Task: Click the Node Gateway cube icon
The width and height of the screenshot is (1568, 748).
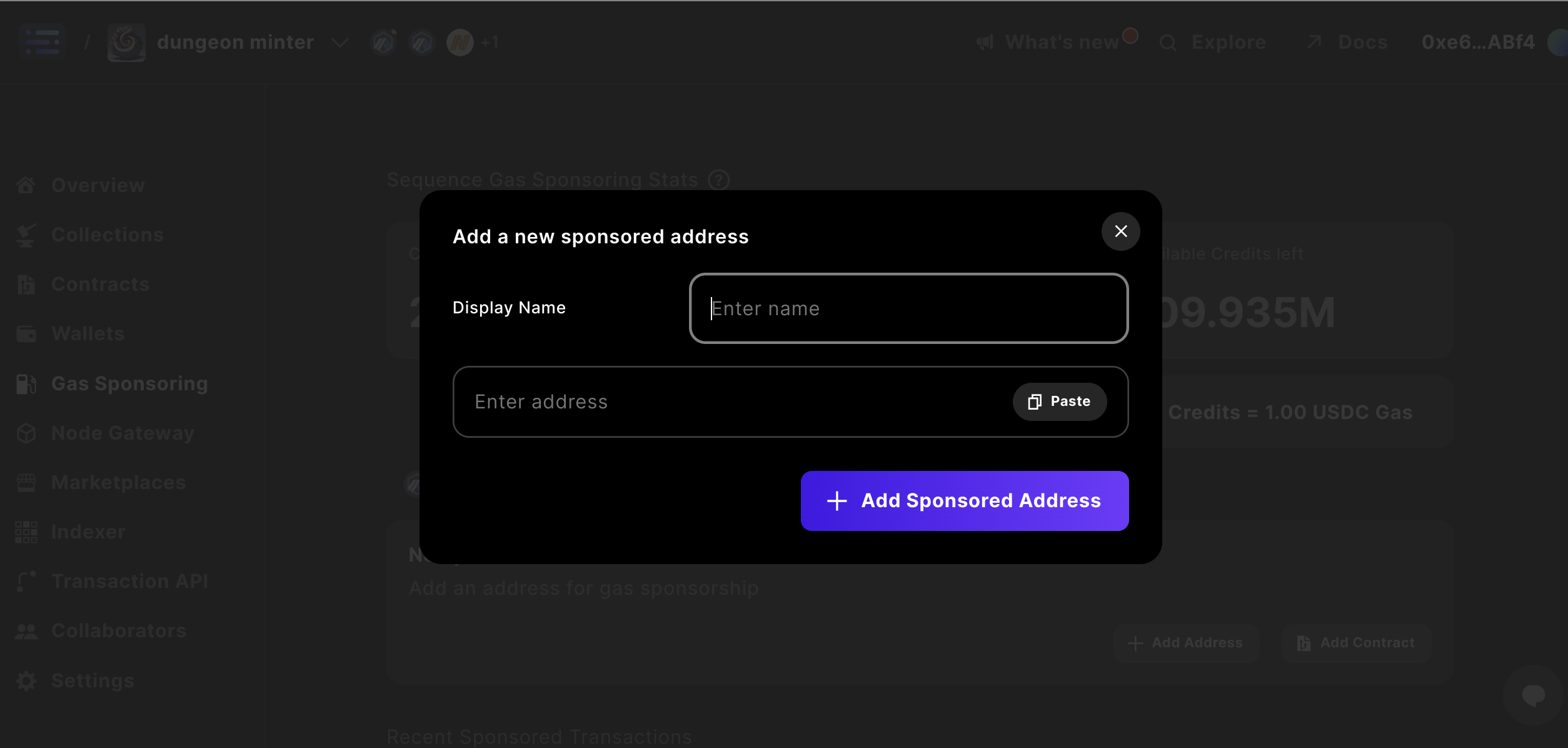Action: pos(26,432)
